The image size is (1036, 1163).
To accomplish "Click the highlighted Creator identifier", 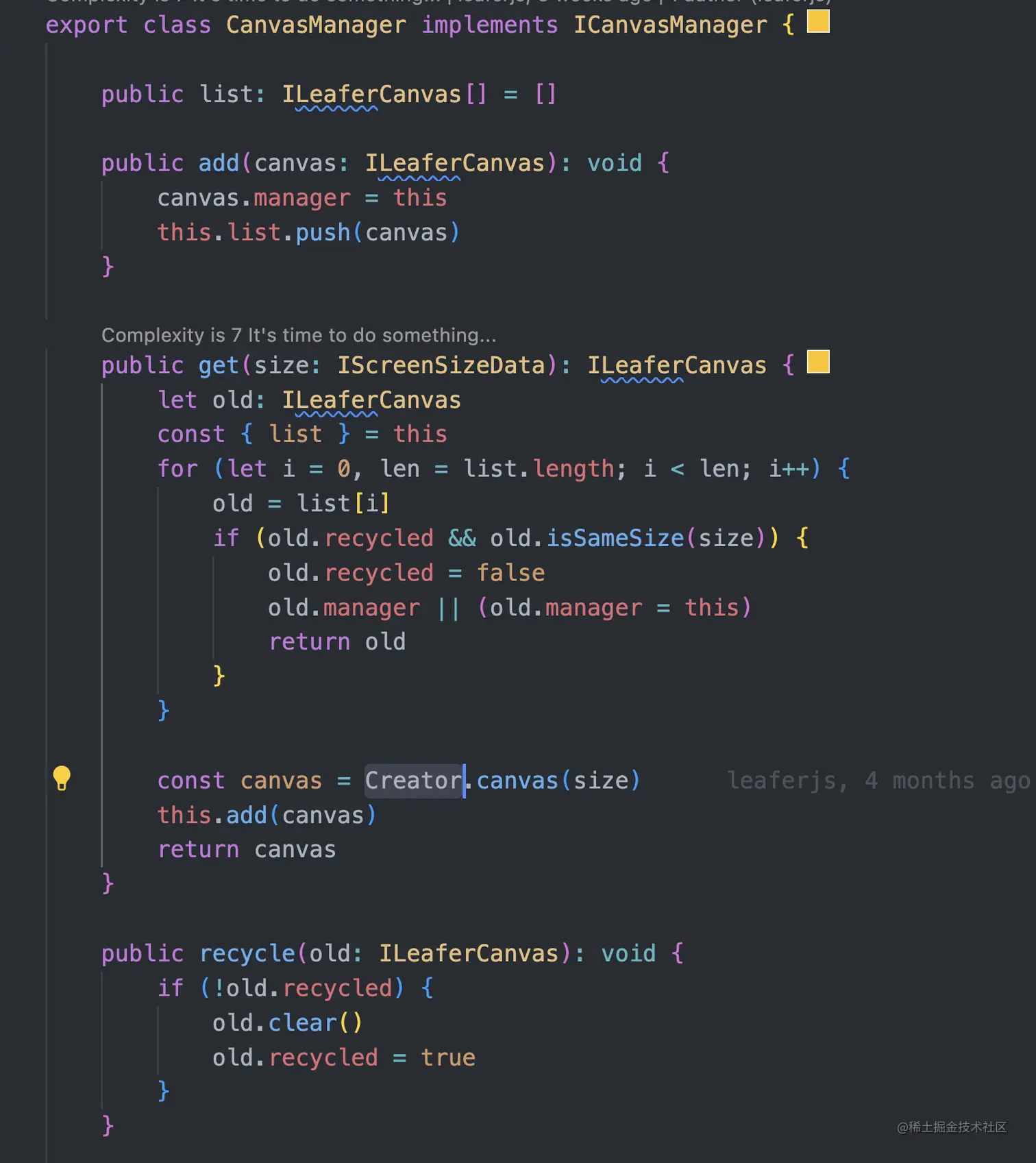I will point(413,781).
